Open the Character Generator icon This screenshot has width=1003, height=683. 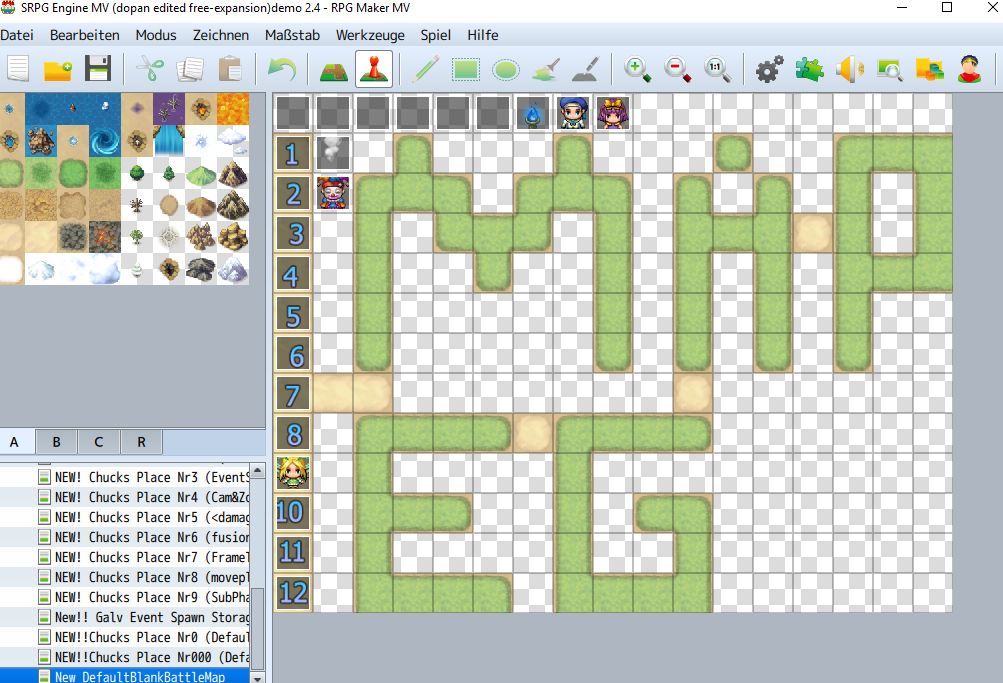click(x=970, y=68)
